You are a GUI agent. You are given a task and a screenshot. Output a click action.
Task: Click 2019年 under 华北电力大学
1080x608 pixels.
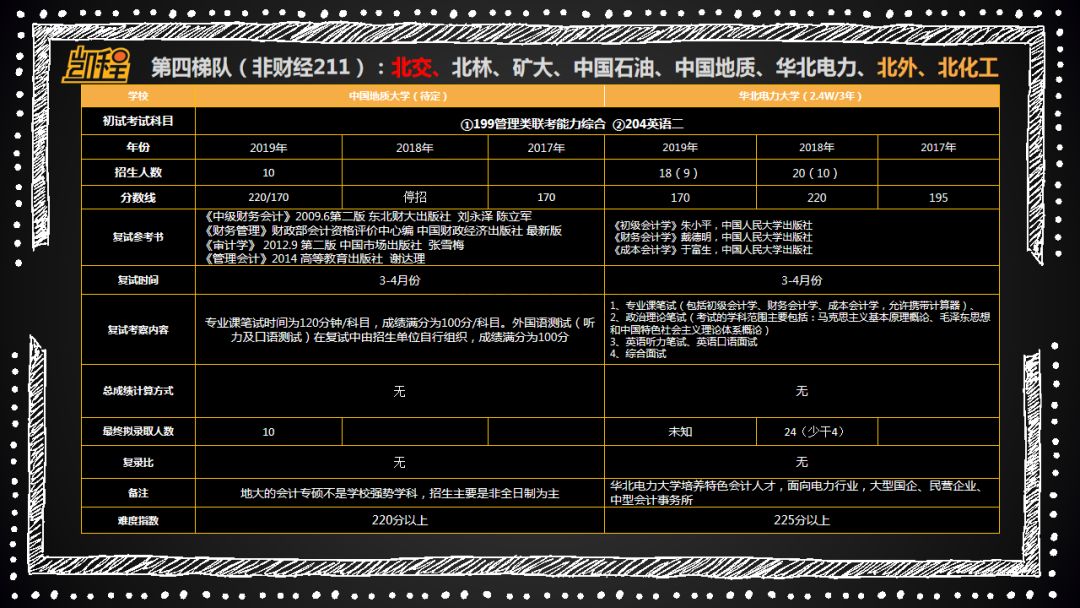click(680, 147)
